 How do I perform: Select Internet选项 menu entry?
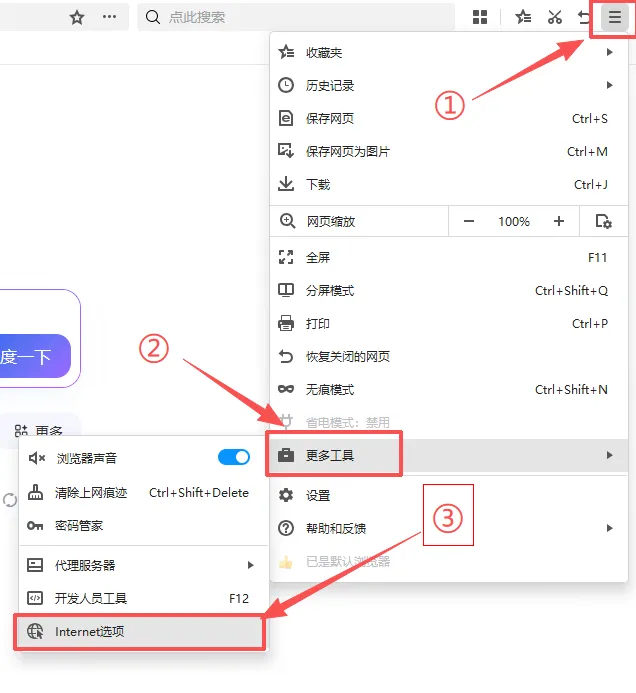[x=140, y=632]
